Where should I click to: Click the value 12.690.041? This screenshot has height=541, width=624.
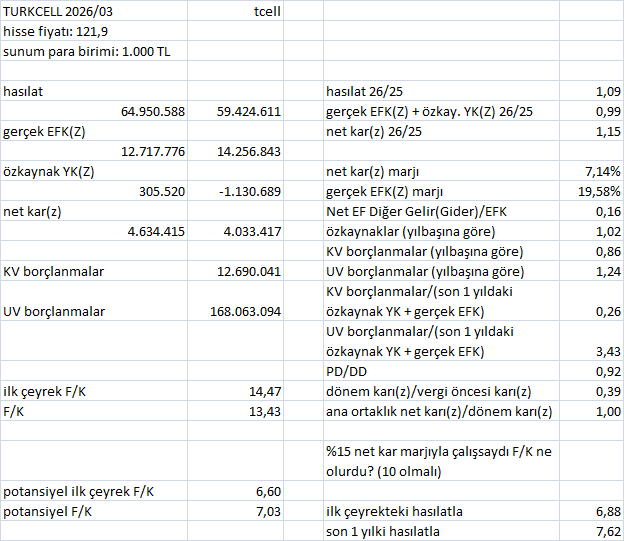[x=235, y=271]
